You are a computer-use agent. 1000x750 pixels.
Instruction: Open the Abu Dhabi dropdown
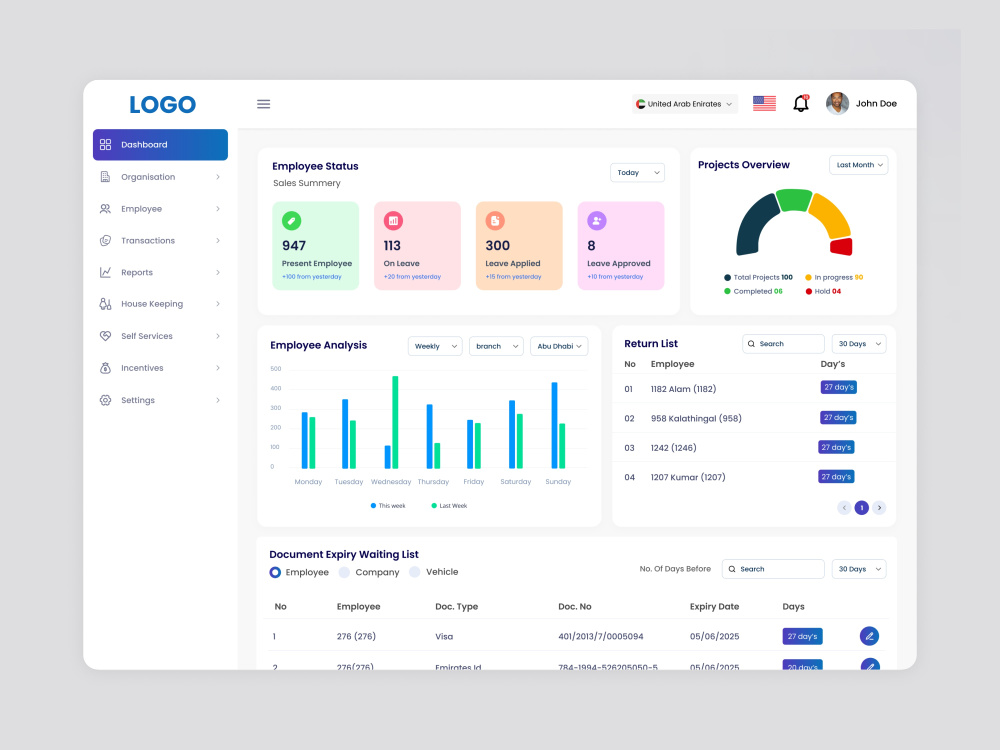coord(559,346)
